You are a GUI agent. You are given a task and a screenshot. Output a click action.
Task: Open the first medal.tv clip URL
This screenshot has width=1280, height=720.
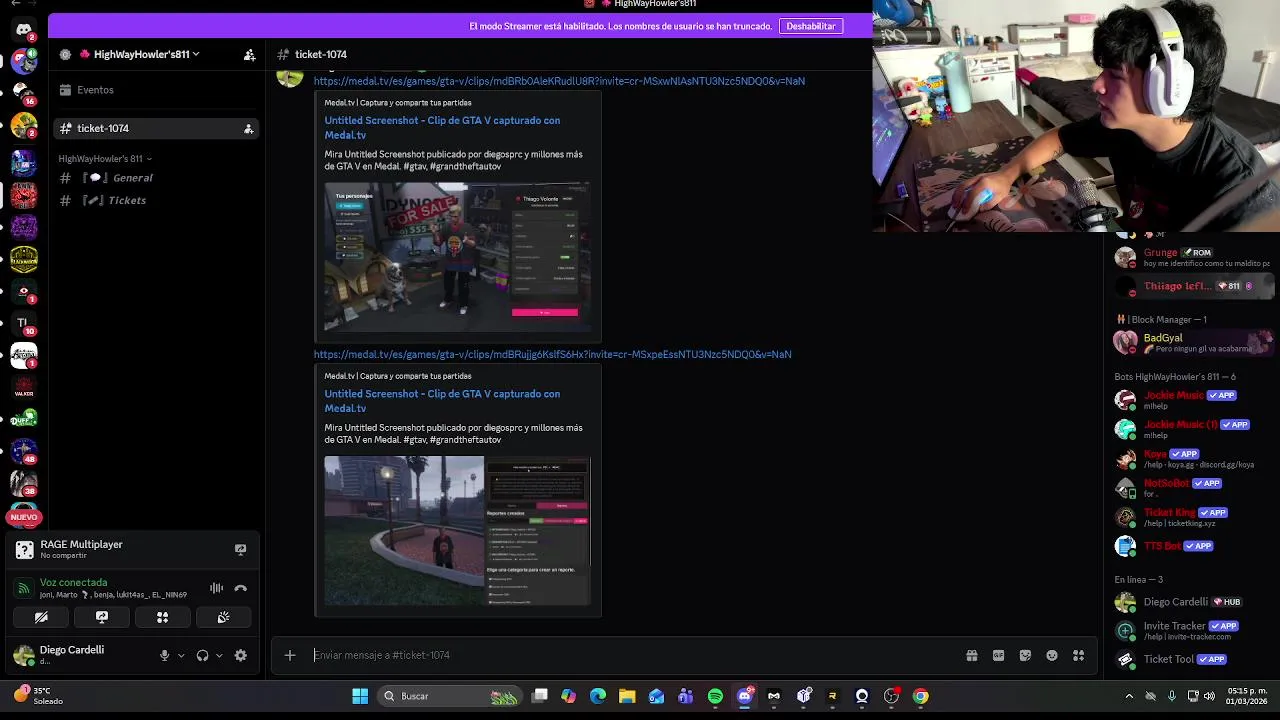[x=559, y=81]
